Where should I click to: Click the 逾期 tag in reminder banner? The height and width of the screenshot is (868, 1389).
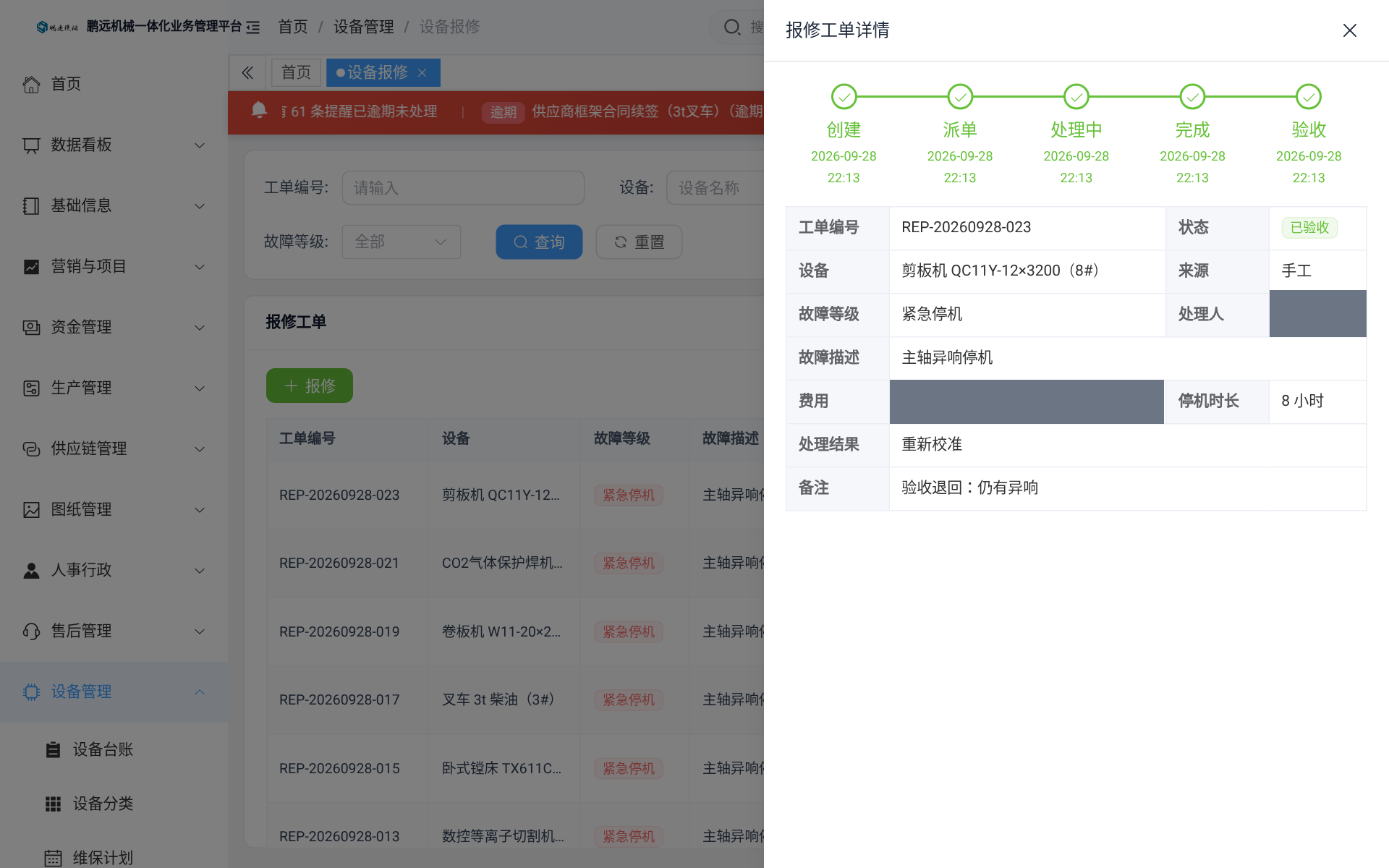coord(504,112)
